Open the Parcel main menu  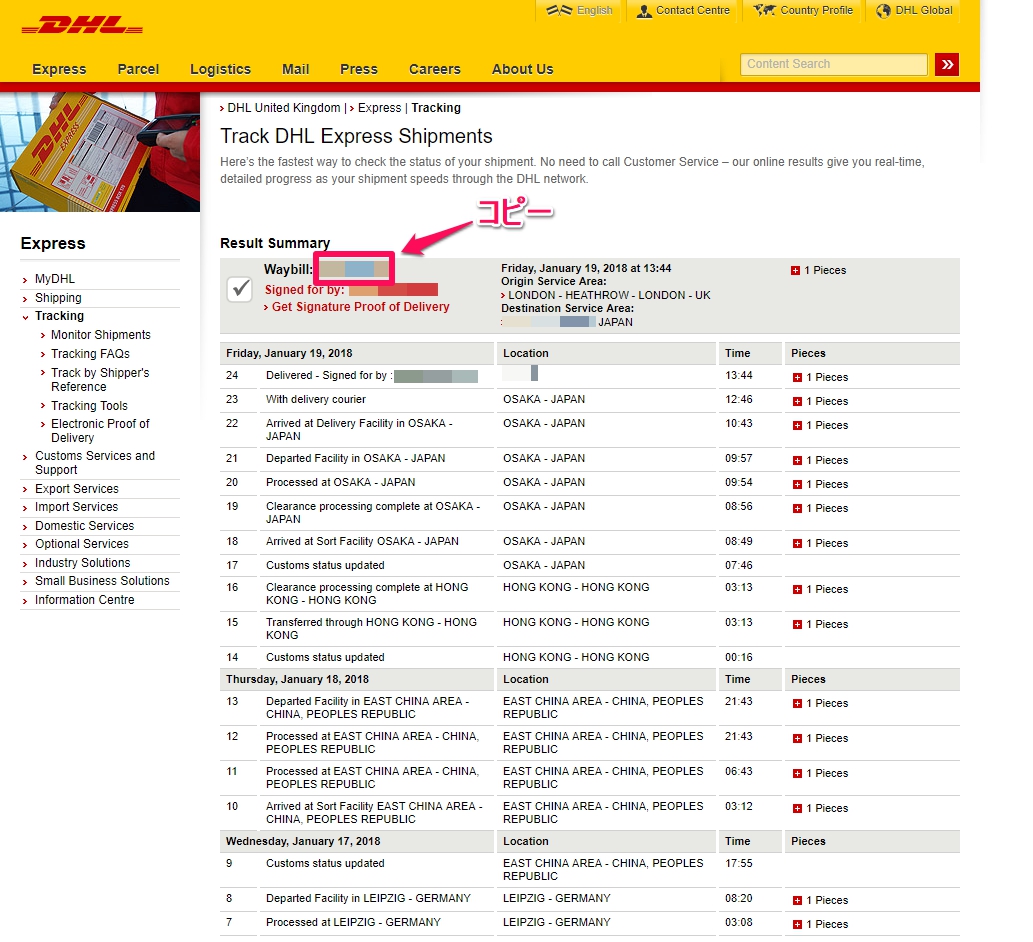[x=138, y=69]
